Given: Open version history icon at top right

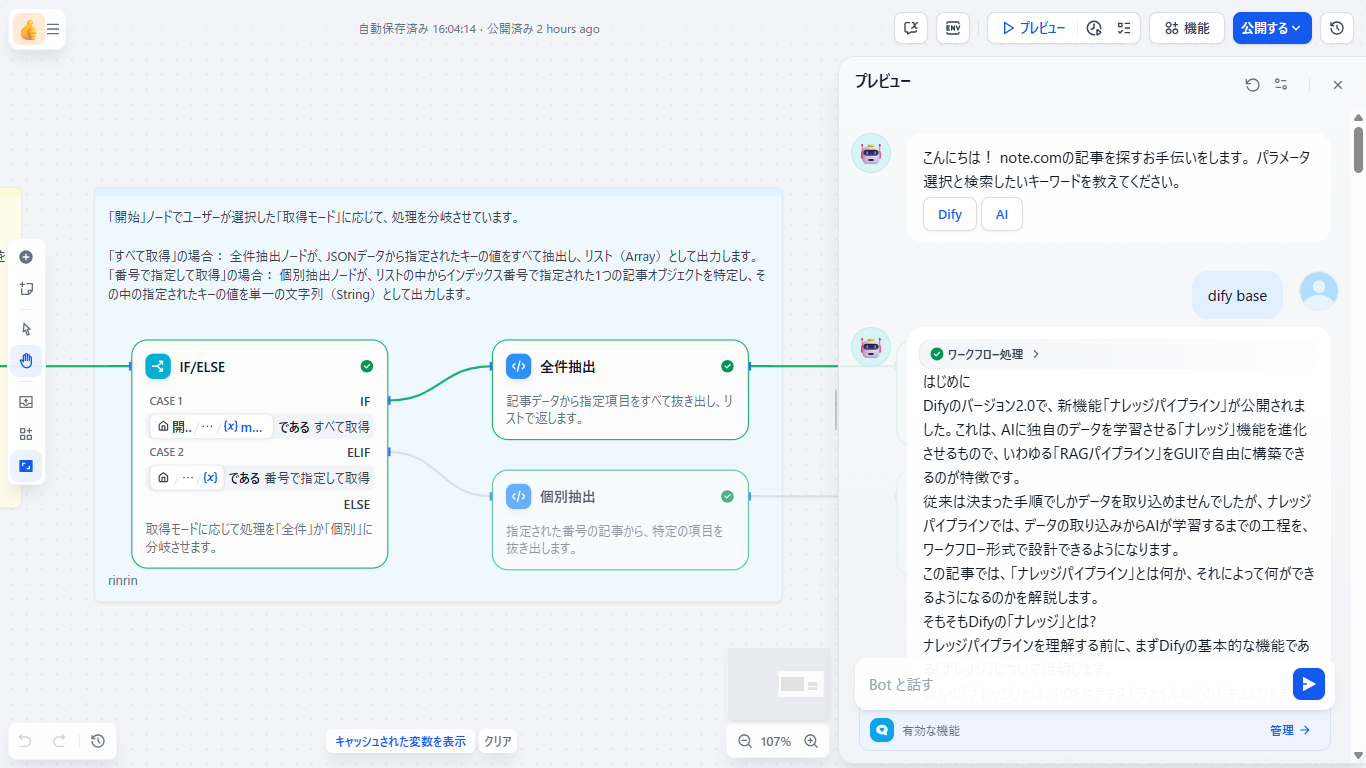Looking at the screenshot, I should point(1337,28).
